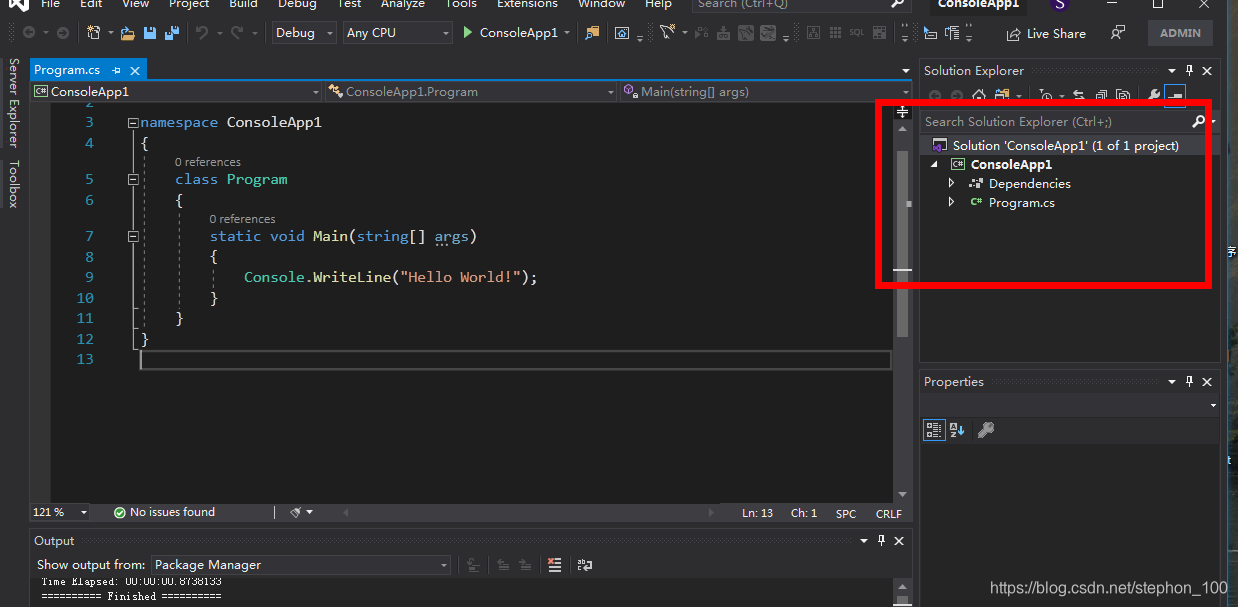Collapse the Main method code block
Image resolution: width=1238 pixels, height=607 pixels.
pos(133,237)
